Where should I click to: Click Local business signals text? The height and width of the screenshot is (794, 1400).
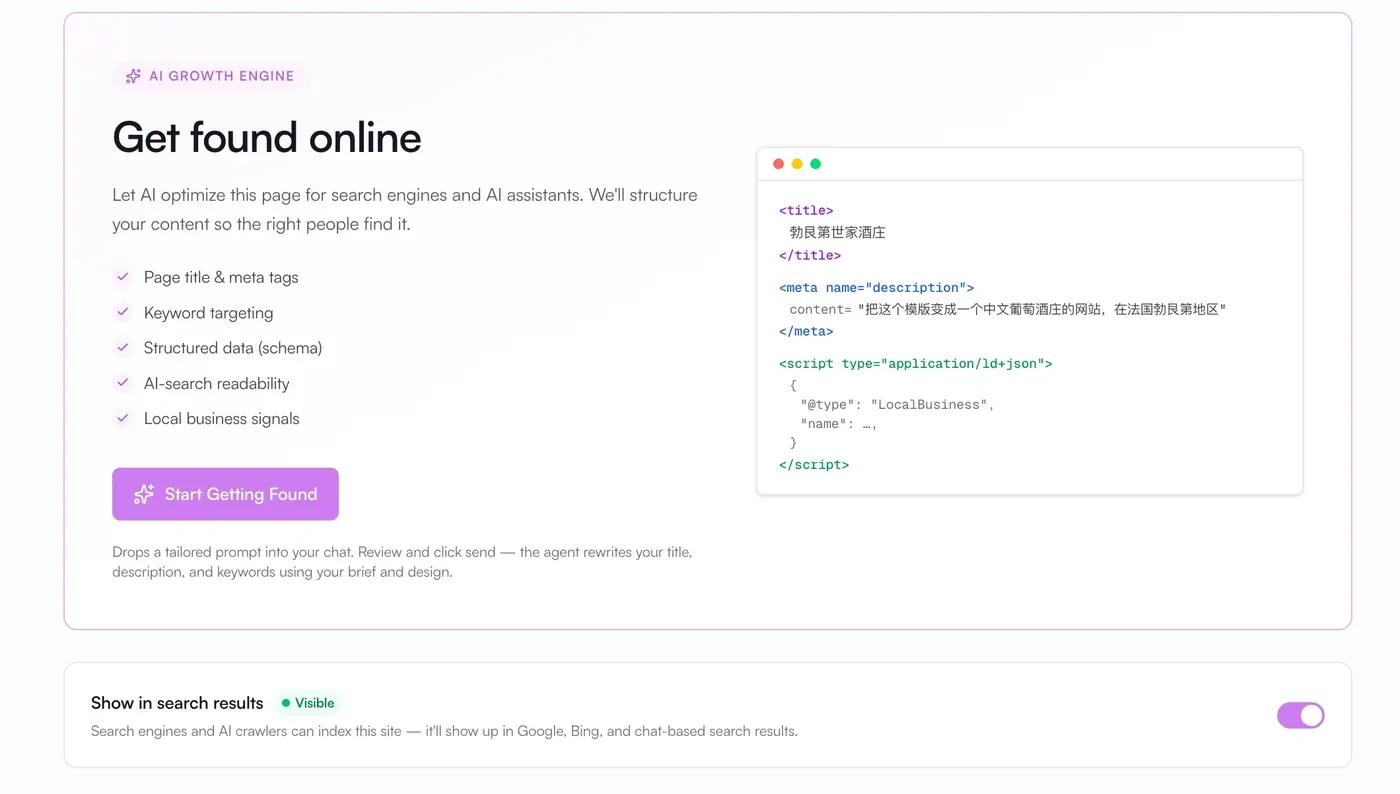click(x=221, y=418)
